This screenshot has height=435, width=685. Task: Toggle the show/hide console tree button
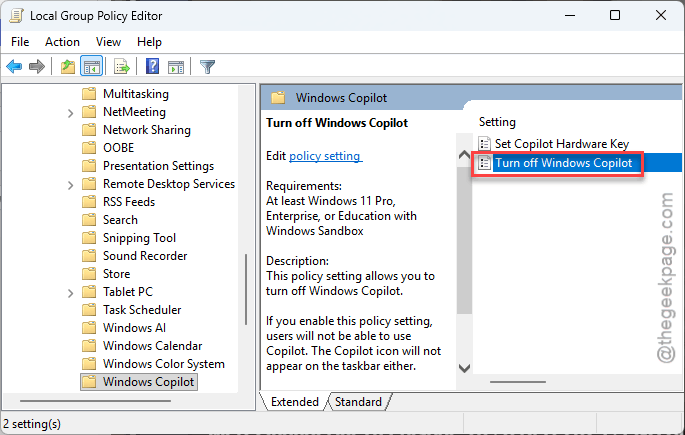pyautogui.click(x=91, y=67)
